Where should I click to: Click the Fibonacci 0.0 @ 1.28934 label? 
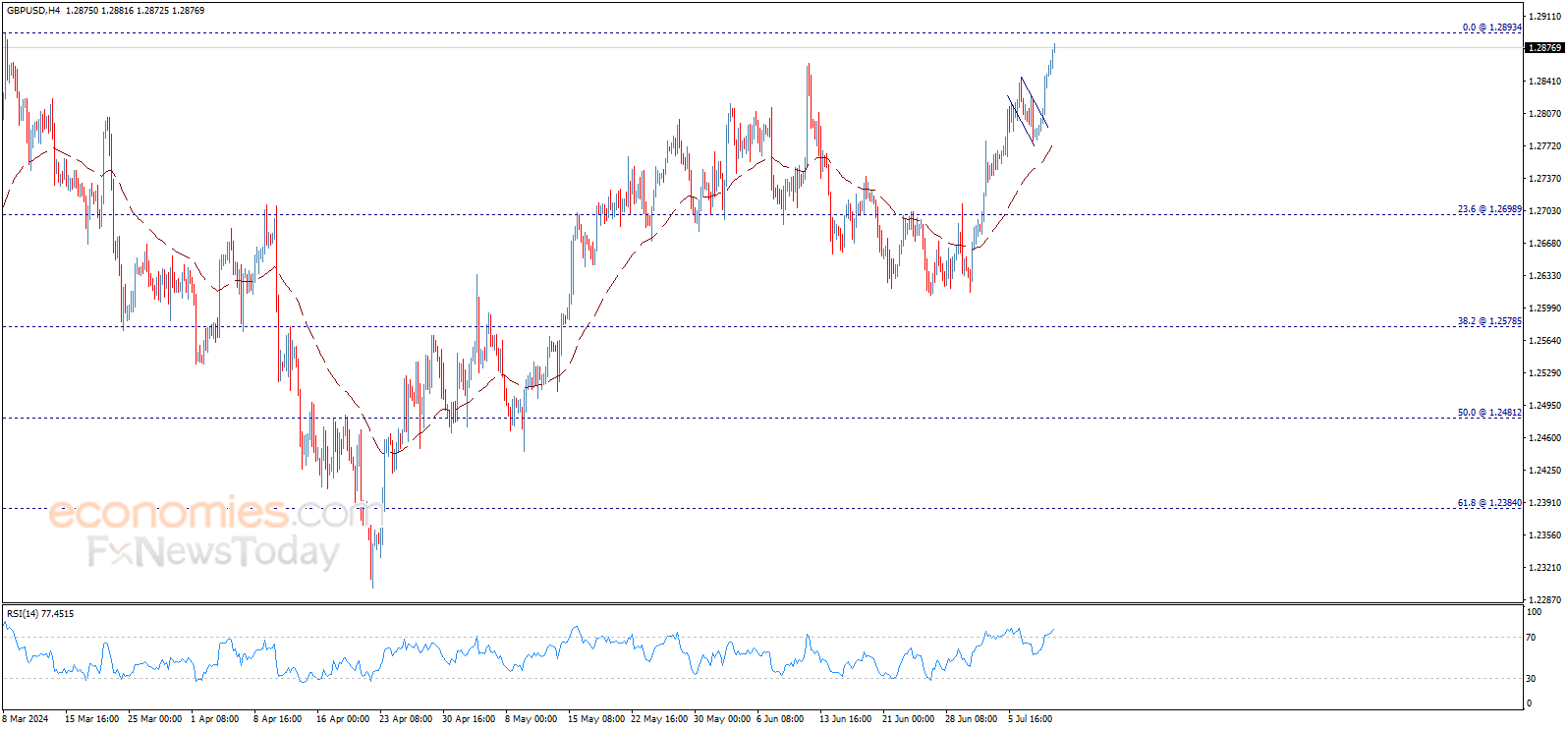[x=1491, y=28]
